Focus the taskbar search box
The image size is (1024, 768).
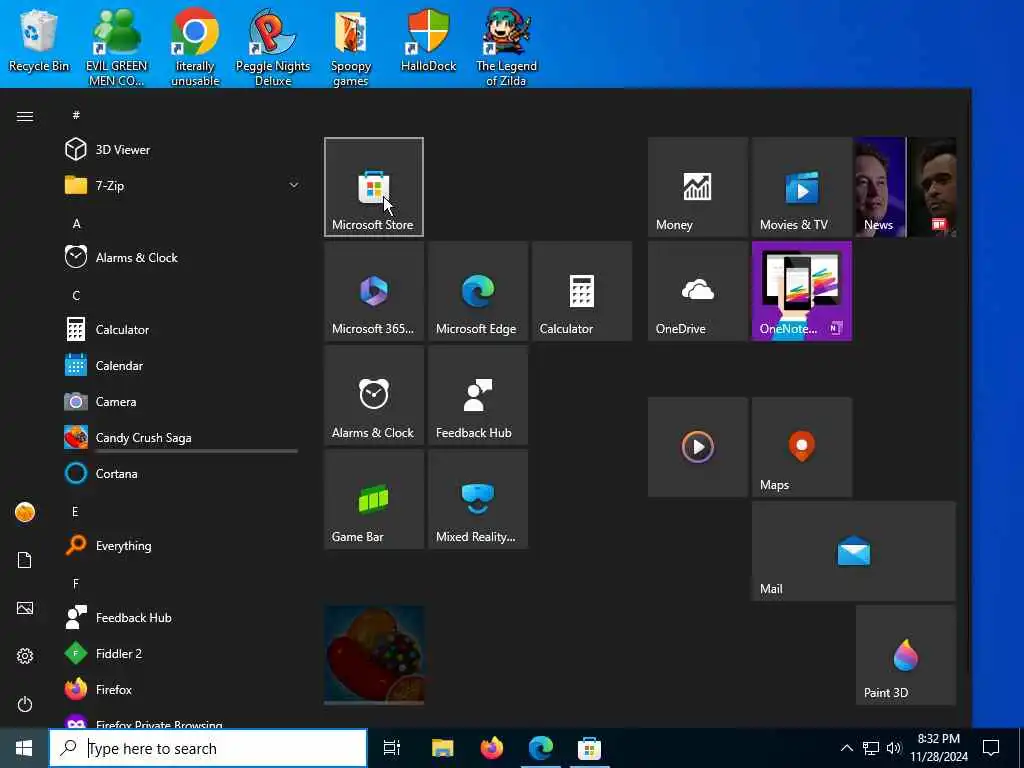coord(208,748)
